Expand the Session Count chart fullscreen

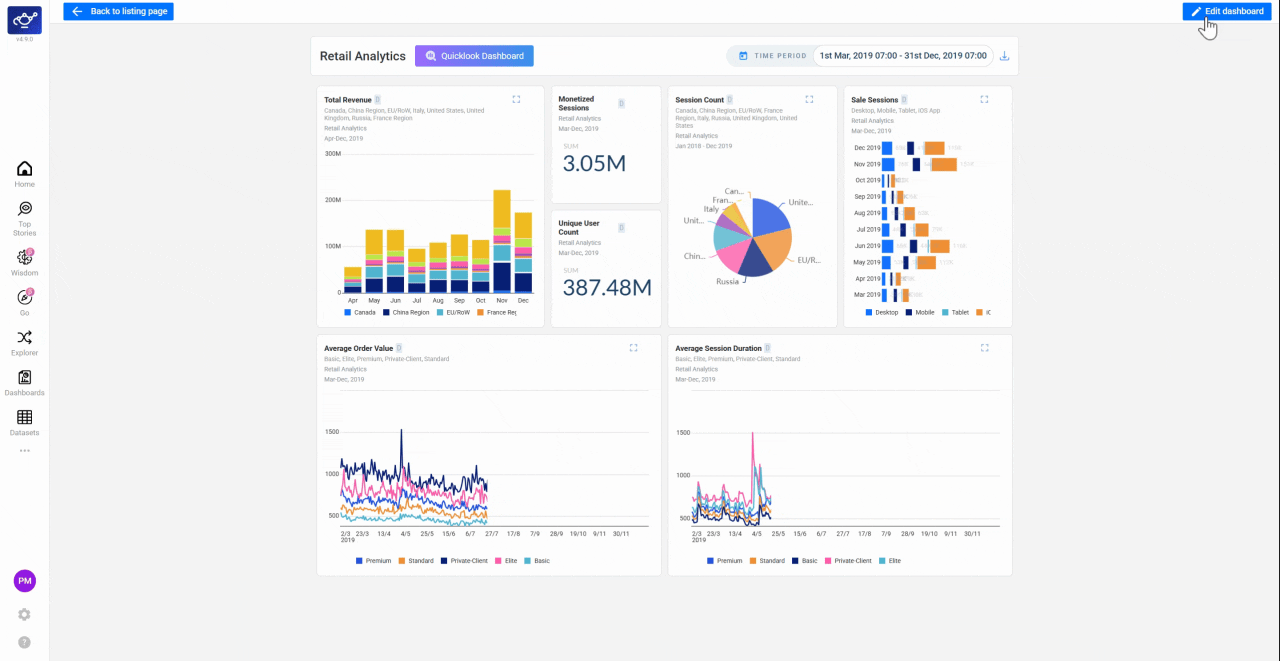pos(809,99)
